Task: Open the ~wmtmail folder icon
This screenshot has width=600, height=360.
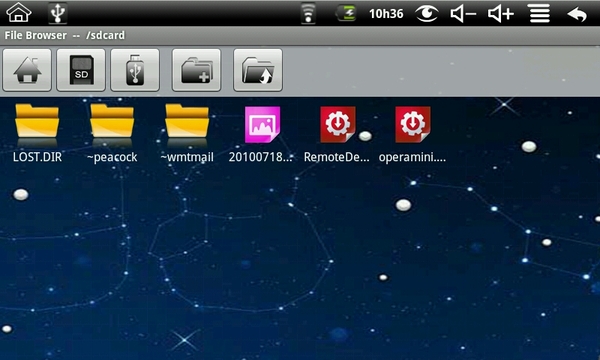Action: pos(187,122)
